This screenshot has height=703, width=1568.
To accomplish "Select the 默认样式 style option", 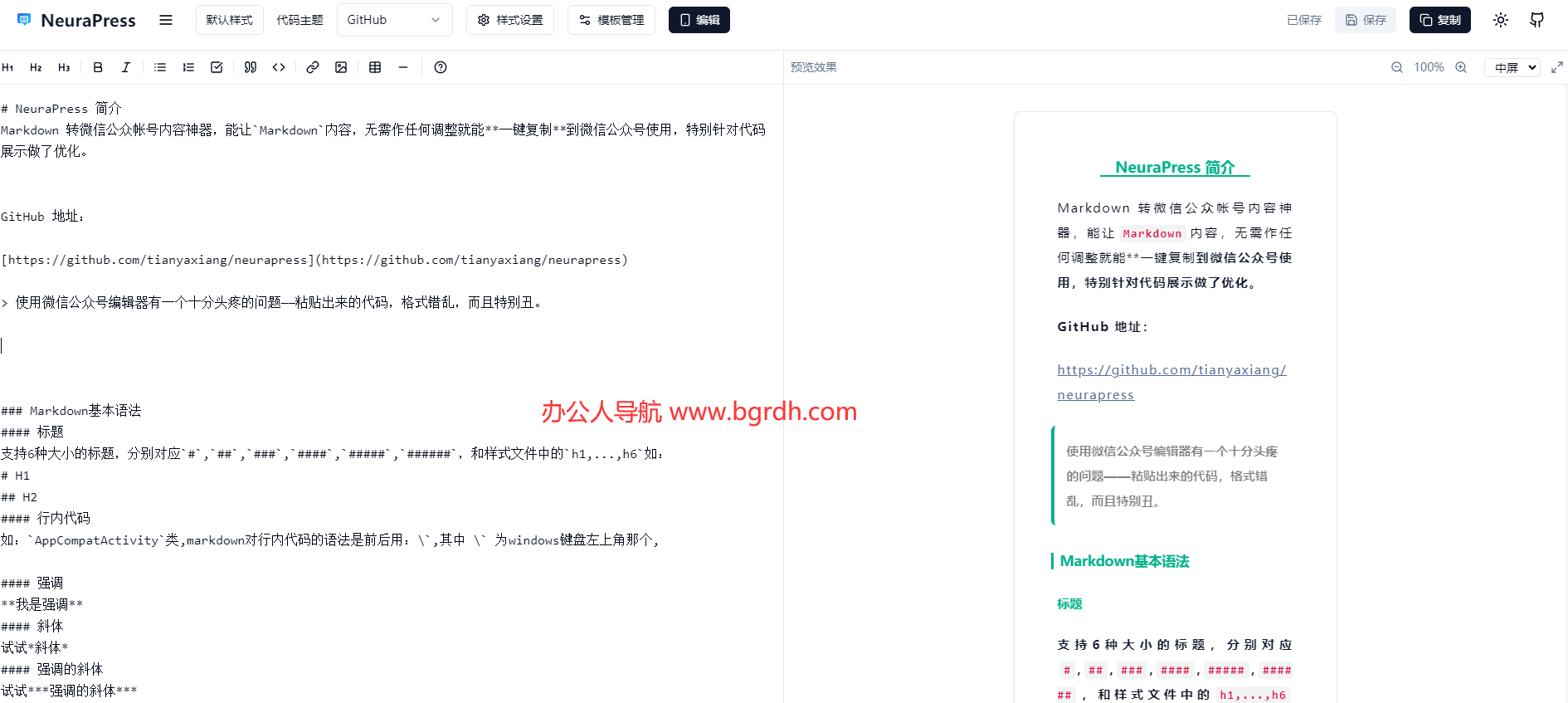I will [x=229, y=20].
